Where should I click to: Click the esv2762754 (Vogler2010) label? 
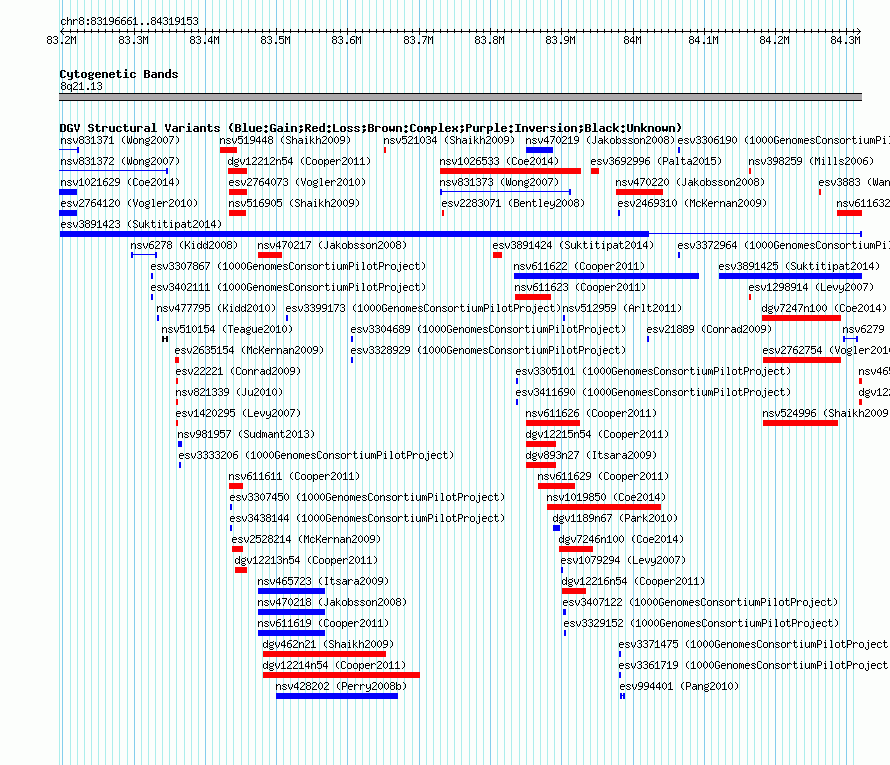tap(826, 350)
